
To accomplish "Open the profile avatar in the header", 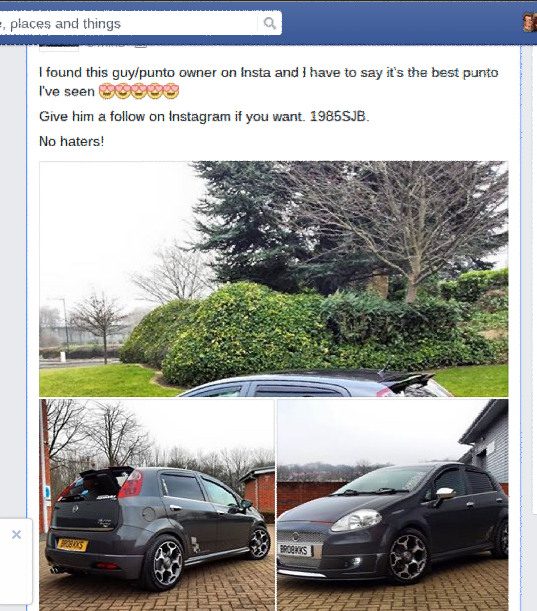I will [x=530, y=22].
